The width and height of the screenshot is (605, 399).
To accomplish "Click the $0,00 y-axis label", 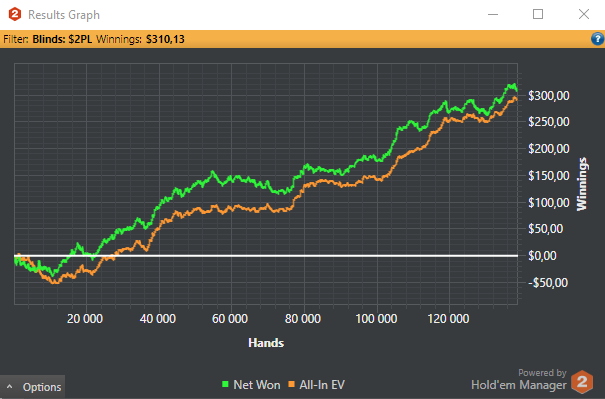I will (542, 255).
